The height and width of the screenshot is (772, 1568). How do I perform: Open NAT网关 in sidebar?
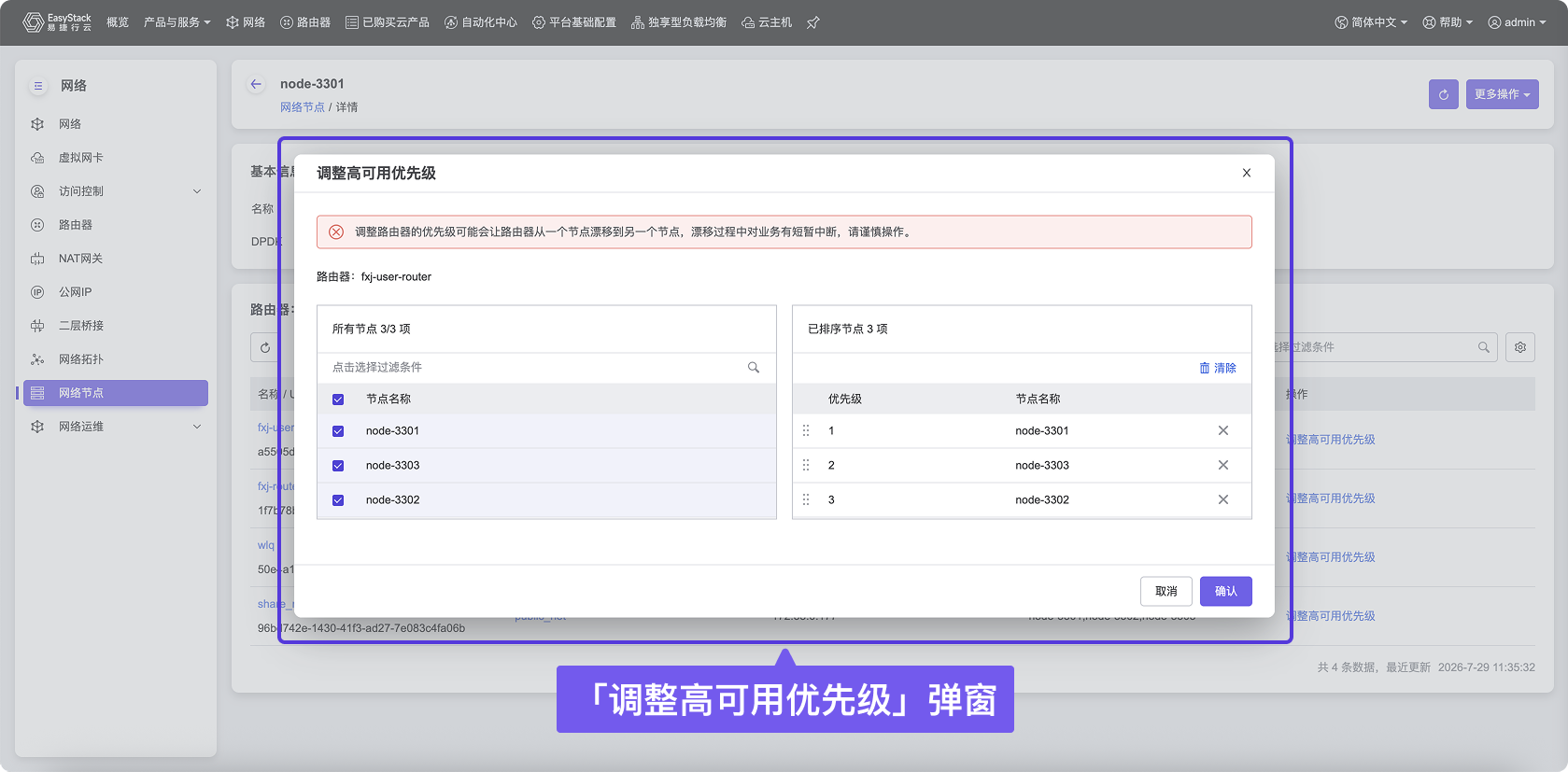pyautogui.click(x=80, y=259)
